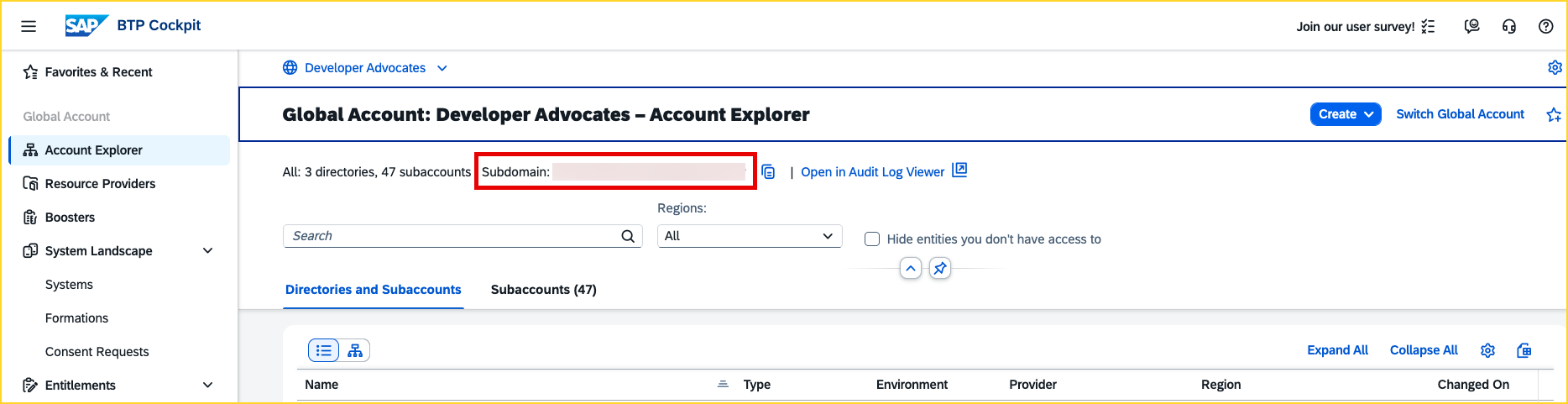The width and height of the screenshot is (1568, 404).
Task: Click the Environment column header
Action: [x=912, y=385]
